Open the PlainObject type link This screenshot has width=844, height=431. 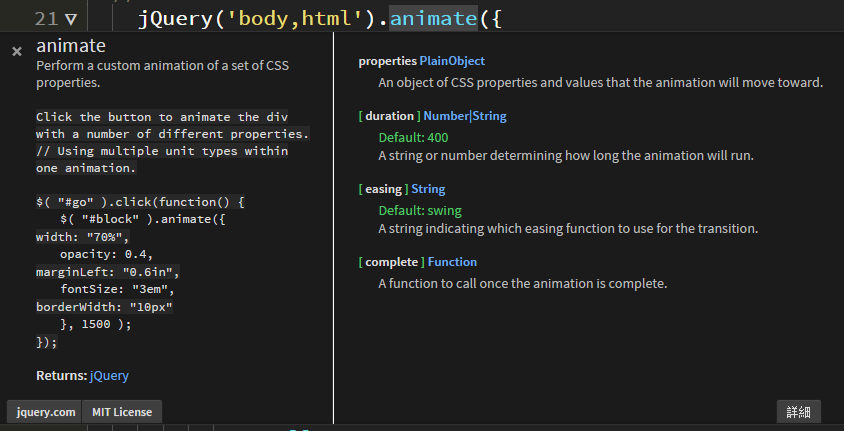tap(452, 62)
